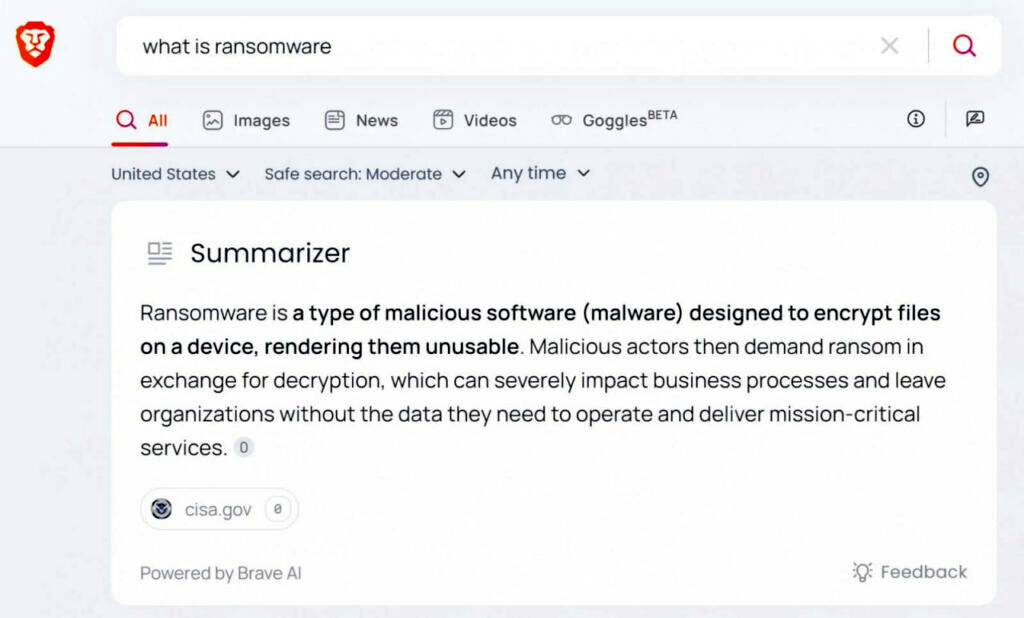Click the Brave lion logo
1024x618 pixels.
click(x=35, y=45)
